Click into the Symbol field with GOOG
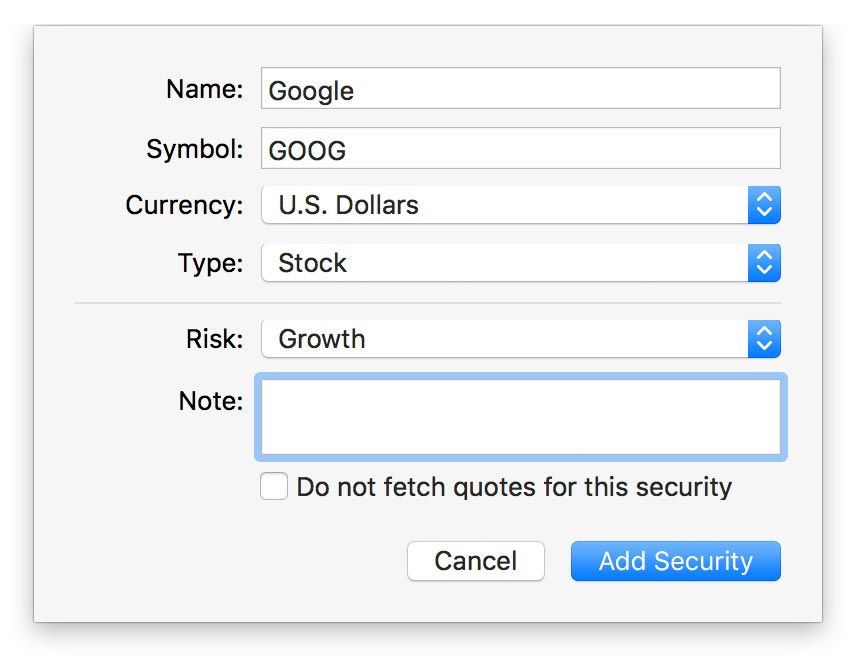The width and height of the screenshot is (856, 664). 520,150
